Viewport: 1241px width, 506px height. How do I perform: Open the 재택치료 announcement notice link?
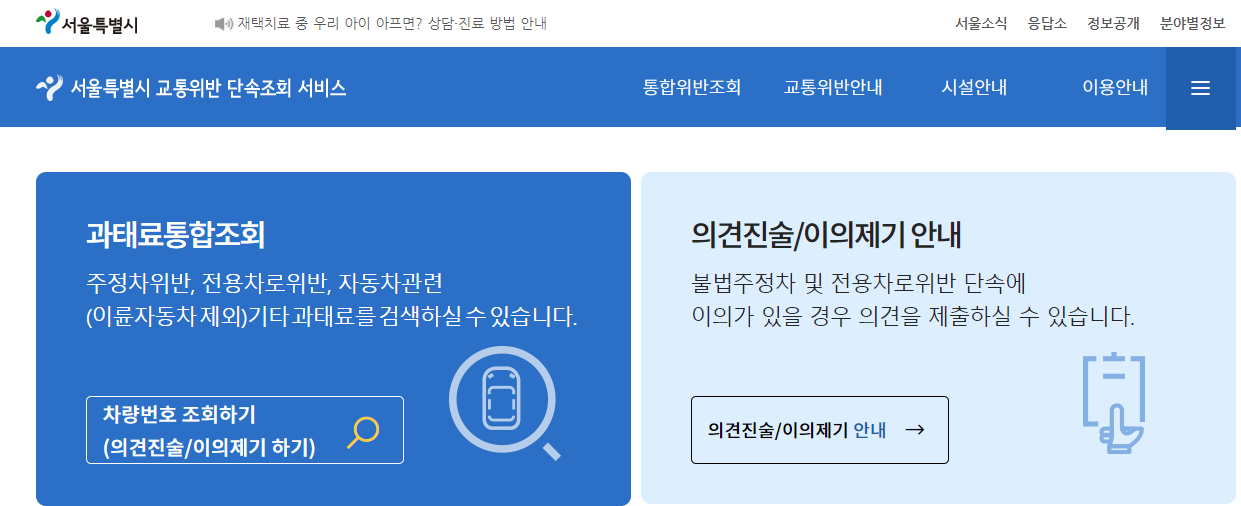coord(392,23)
